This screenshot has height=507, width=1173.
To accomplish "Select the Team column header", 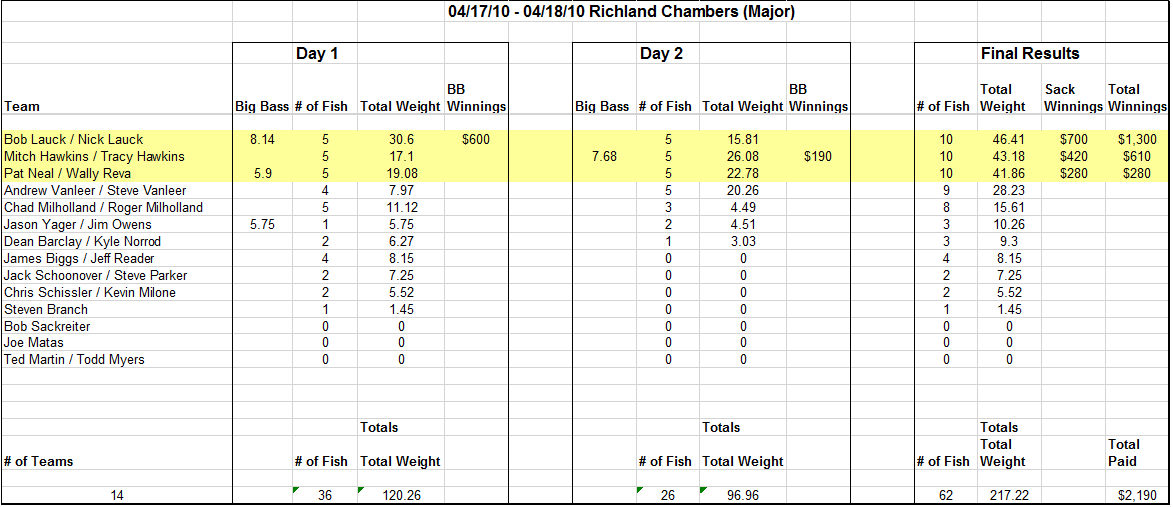I will [22, 107].
